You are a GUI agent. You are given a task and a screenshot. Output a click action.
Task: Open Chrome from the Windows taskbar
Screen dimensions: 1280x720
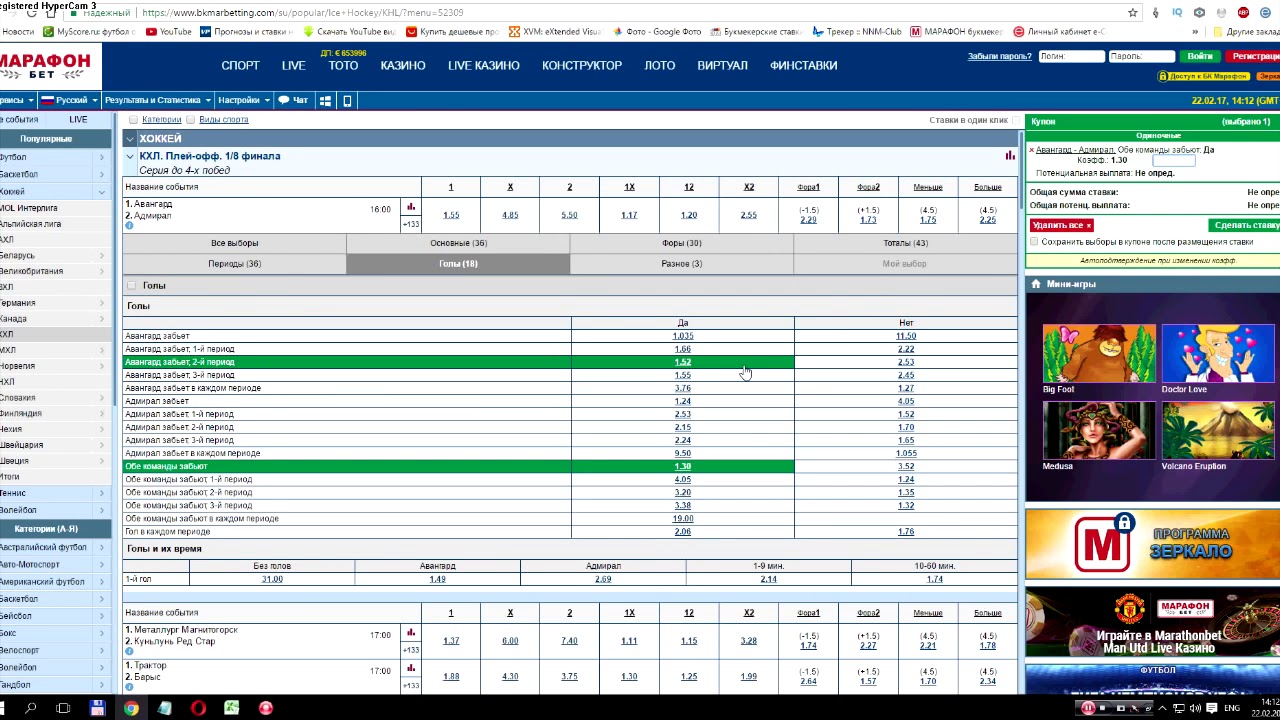click(131, 708)
